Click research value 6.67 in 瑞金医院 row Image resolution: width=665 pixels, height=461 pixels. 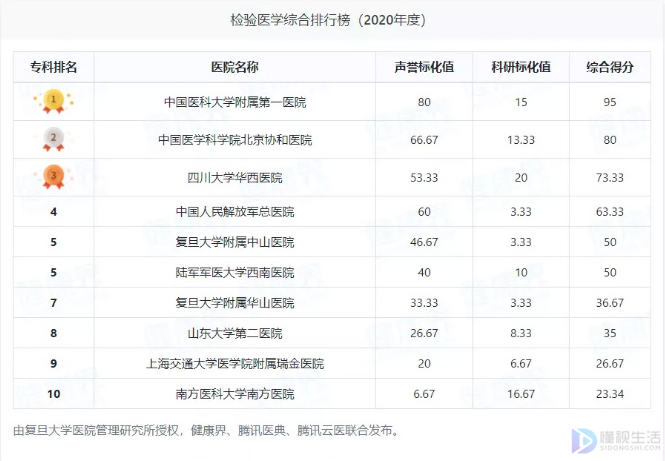coord(521,363)
